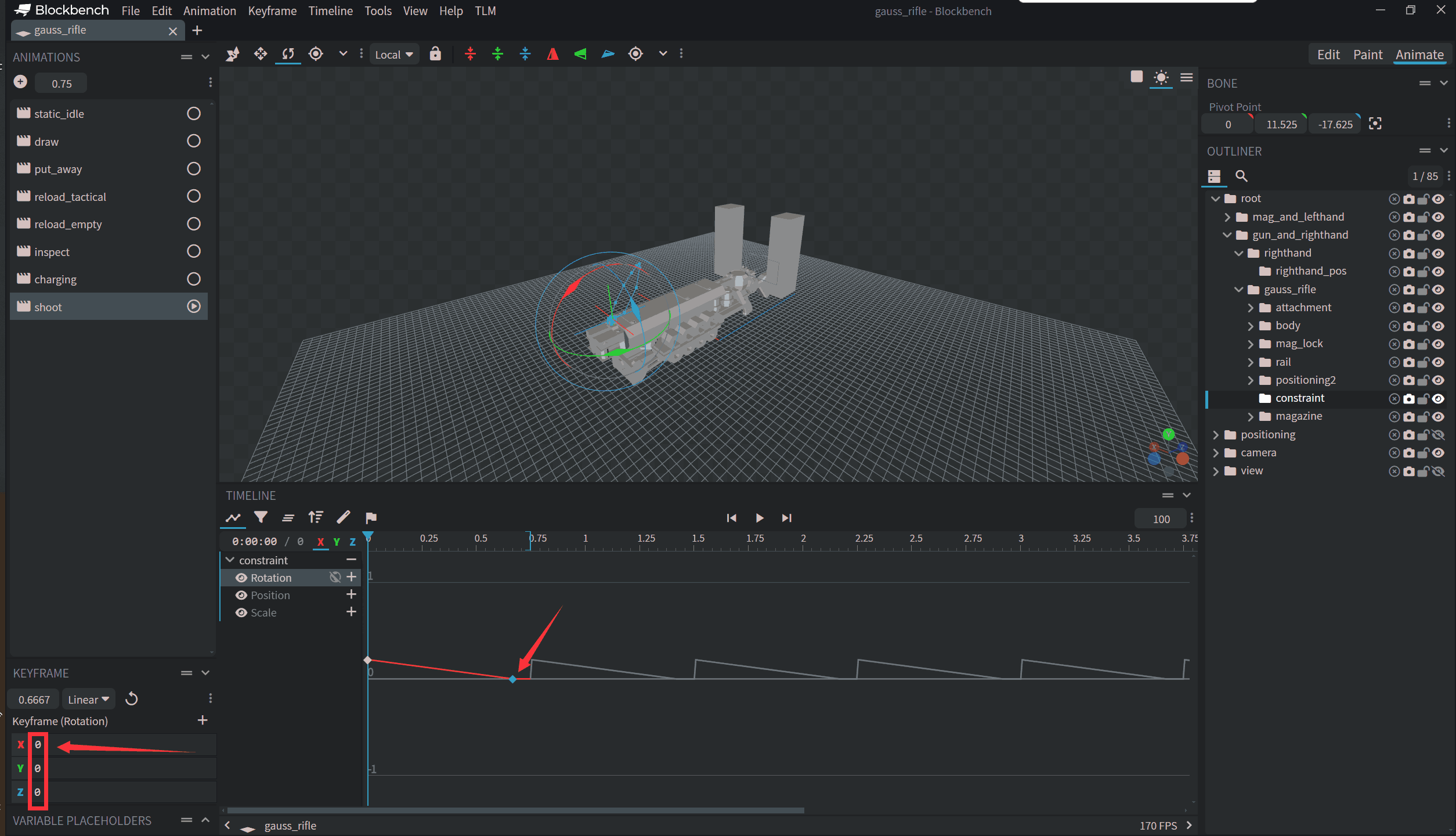Click the lock transform icon
The width and height of the screenshot is (1456, 836).
point(435,54)
